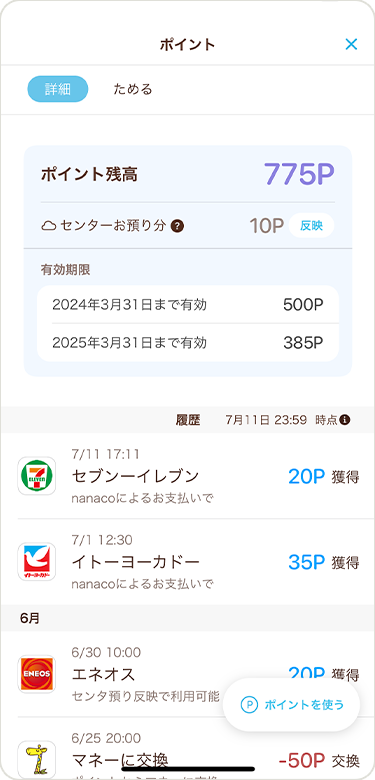Open the マネーに交換 history entry
Image resolution: width=375 pixels, height=780 pixels.
coord(188,749)
